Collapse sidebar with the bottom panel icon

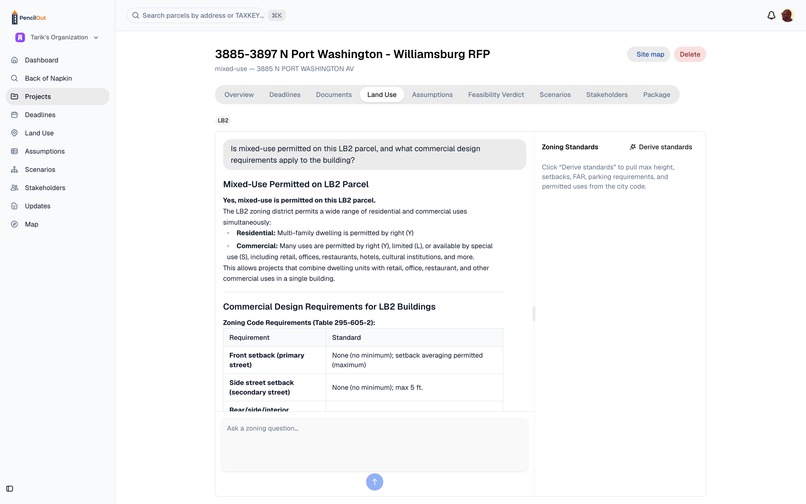click(x=10, y=489)
